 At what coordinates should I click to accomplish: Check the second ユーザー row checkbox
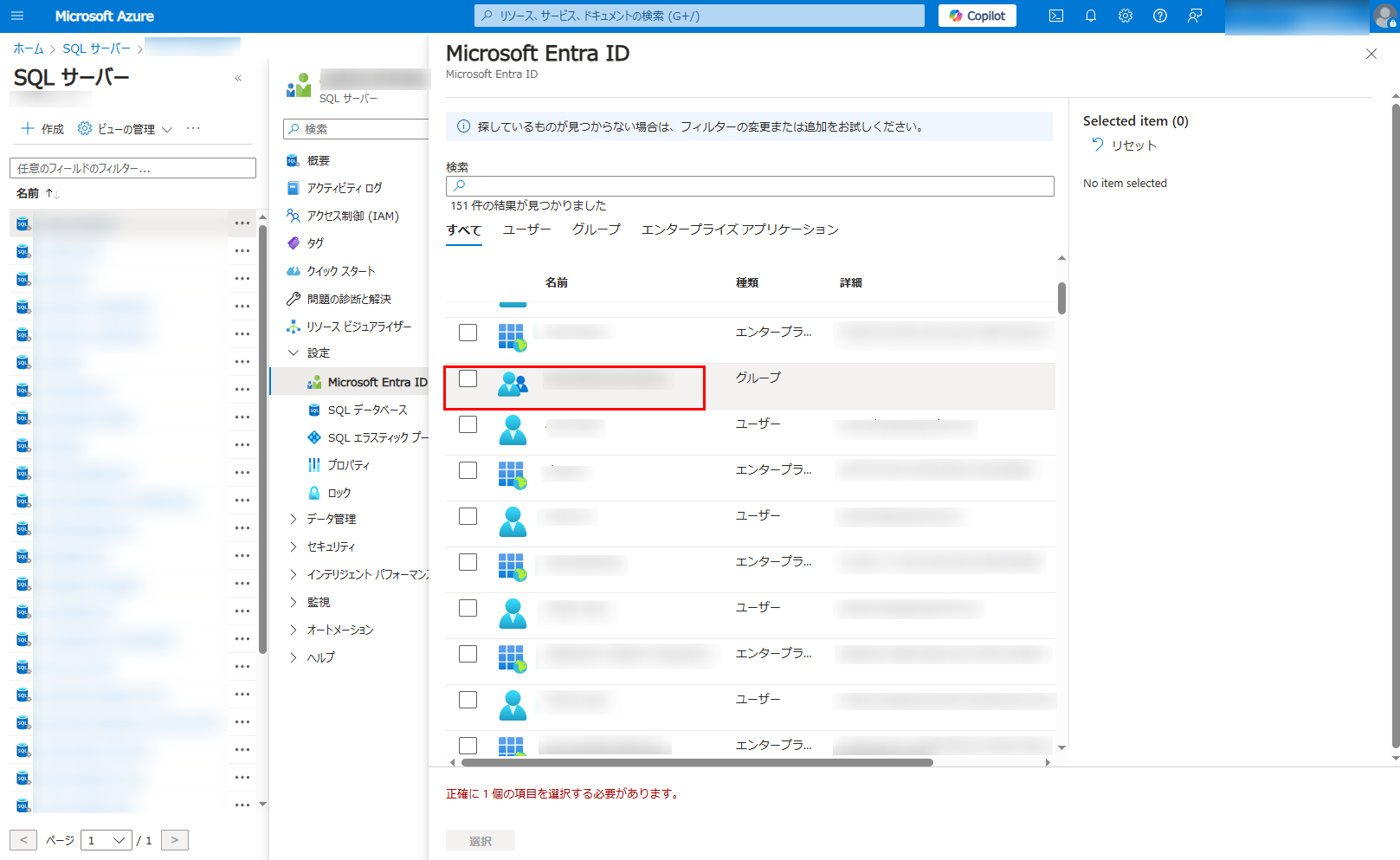468,516
